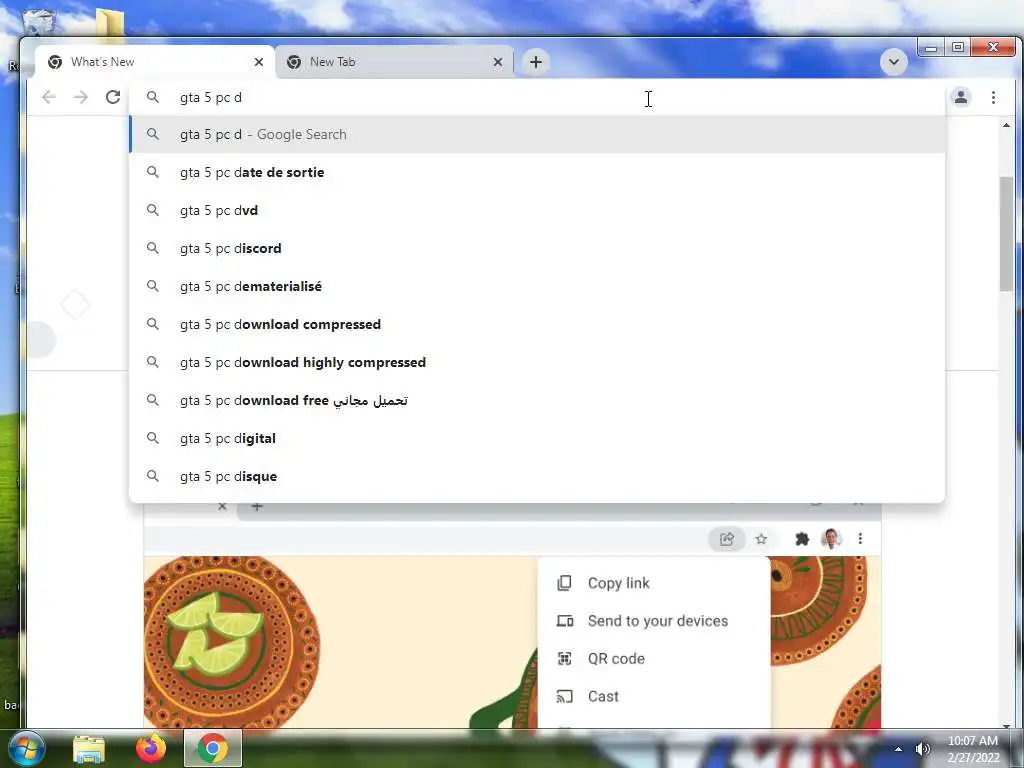The image size is (1024, 768).
Task: Click the bookmark star in the illustration
Action: point(761,539)
